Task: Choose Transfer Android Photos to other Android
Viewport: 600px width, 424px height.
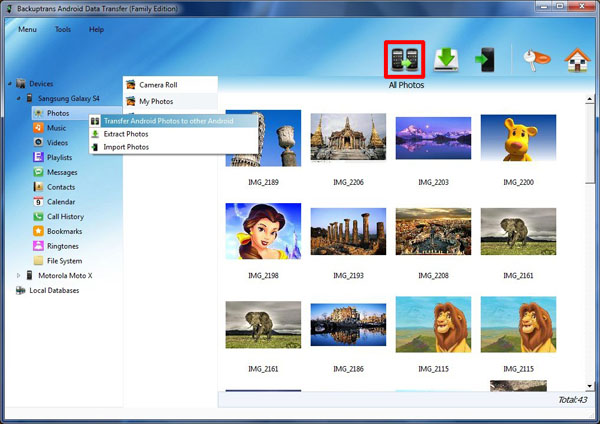Action: click(167, 121)
